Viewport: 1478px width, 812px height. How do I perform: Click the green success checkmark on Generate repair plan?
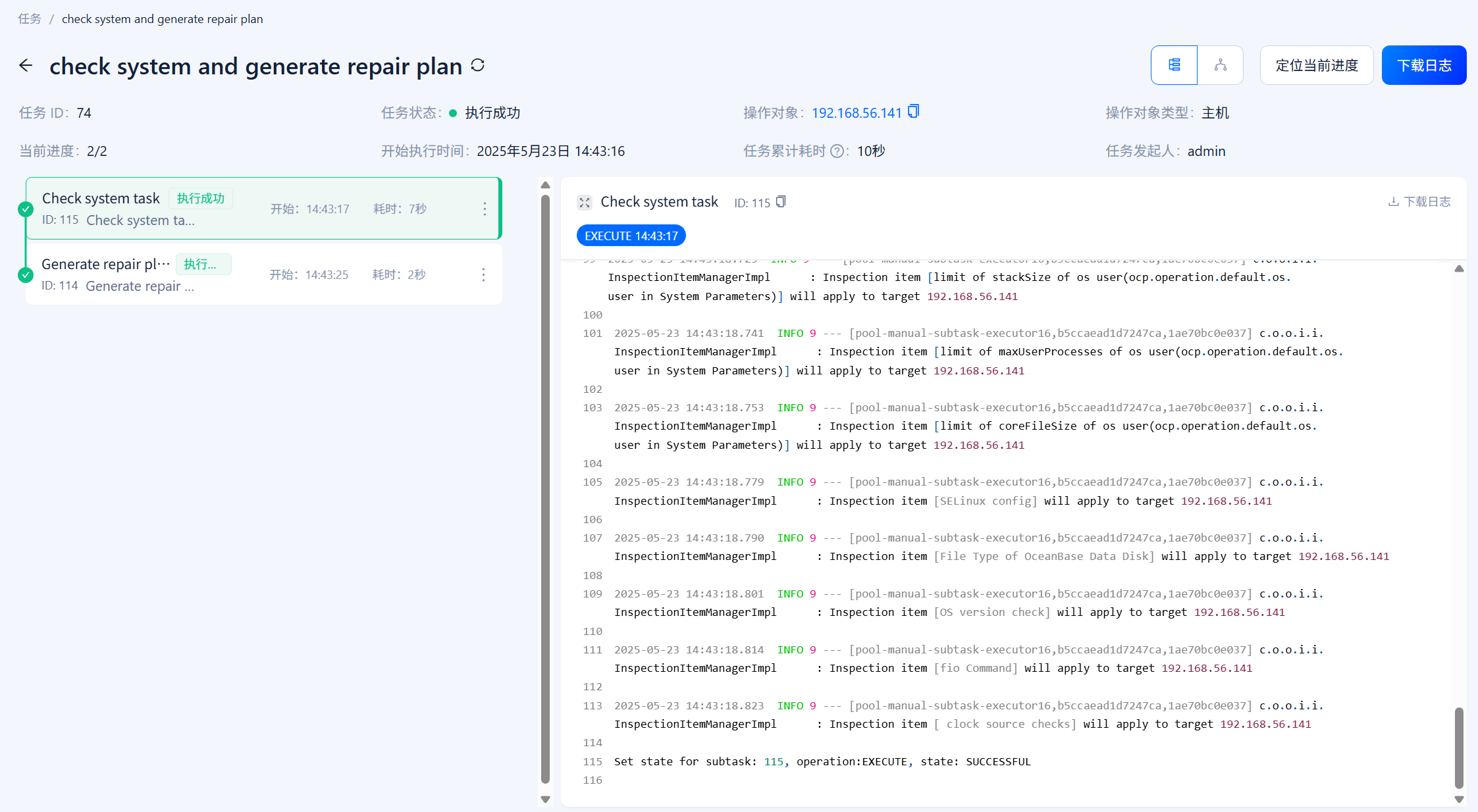[x=25, y=275]
